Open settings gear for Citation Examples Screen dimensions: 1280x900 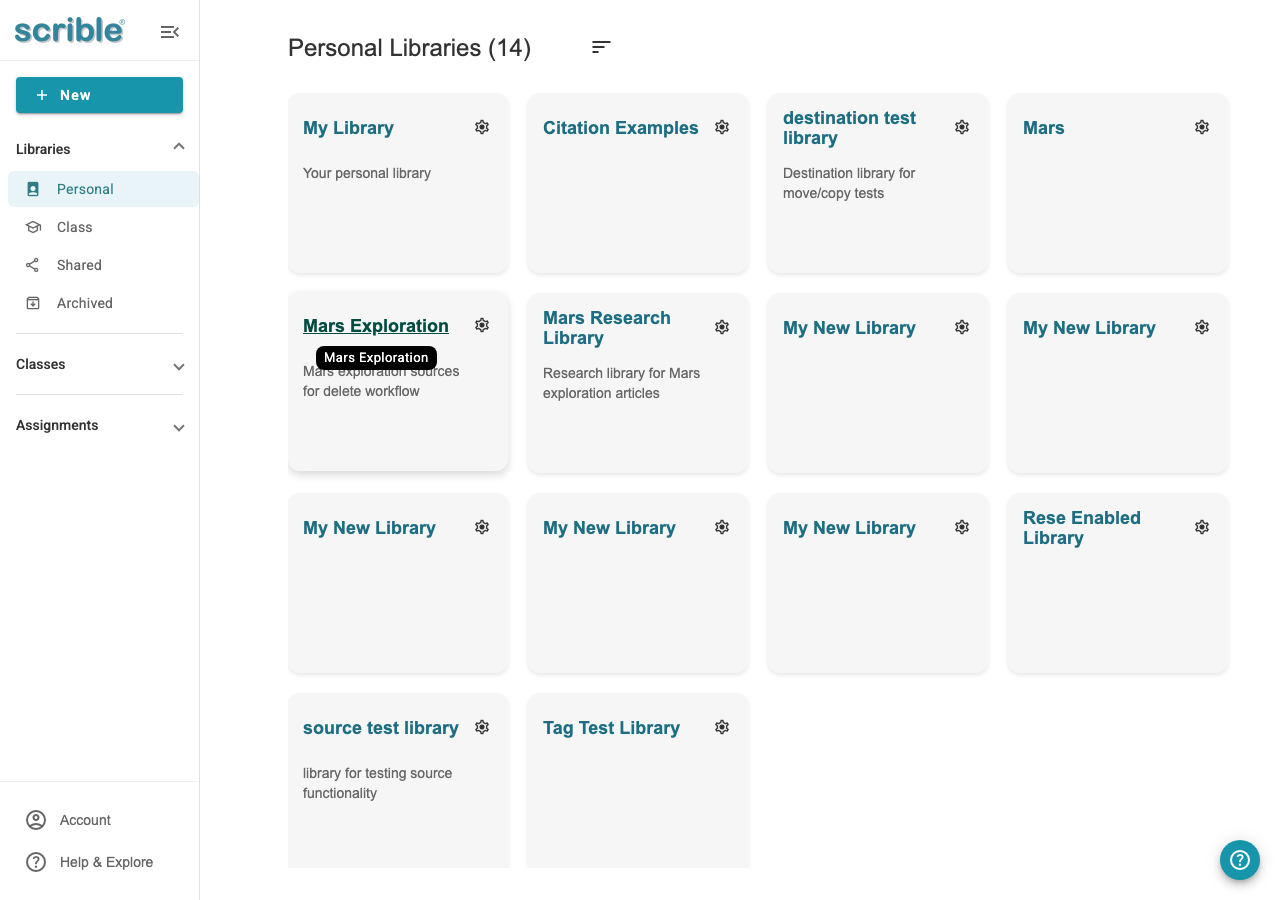(x=722, y=127)
